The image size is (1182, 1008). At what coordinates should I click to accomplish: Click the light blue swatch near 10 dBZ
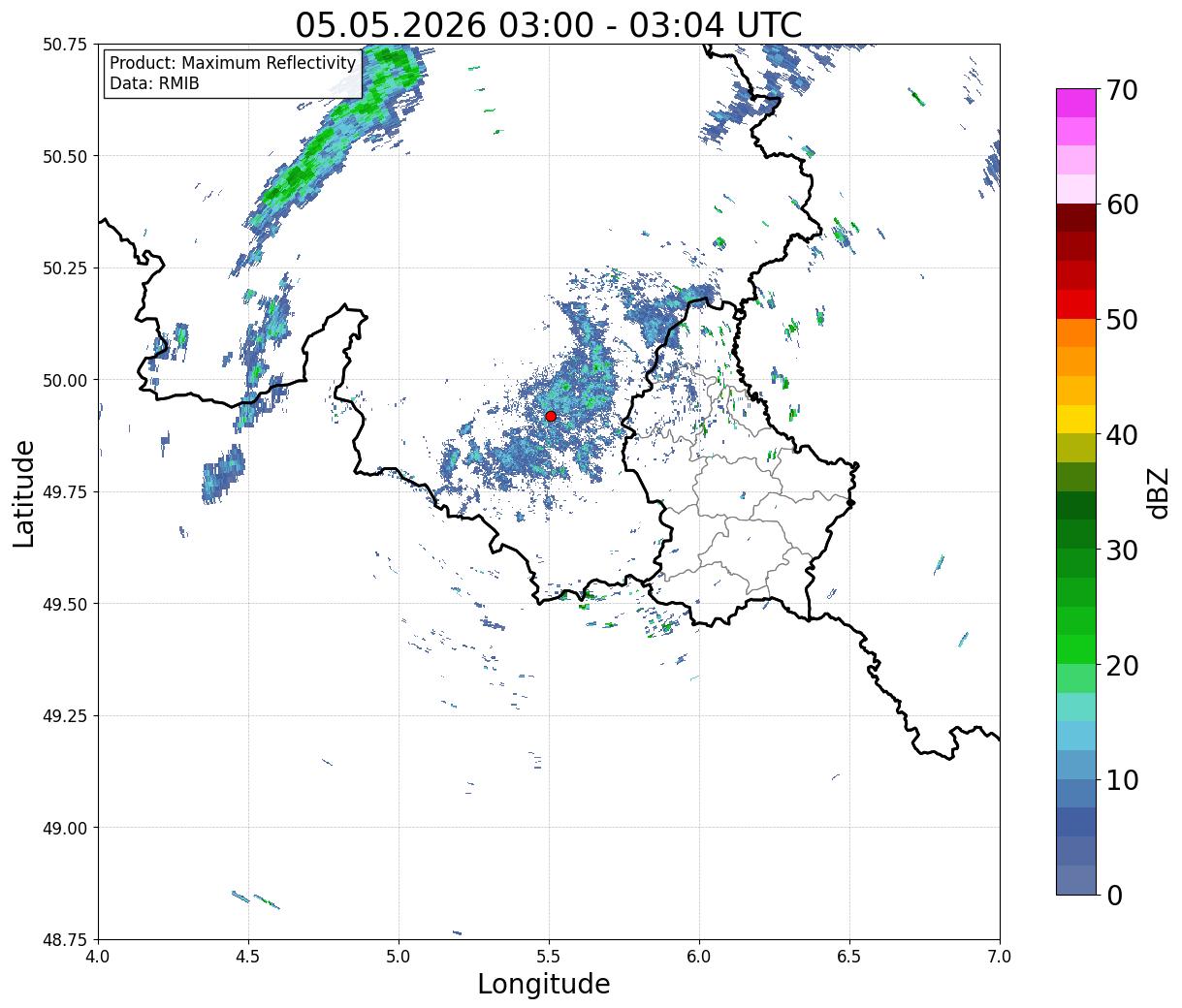1076,765
